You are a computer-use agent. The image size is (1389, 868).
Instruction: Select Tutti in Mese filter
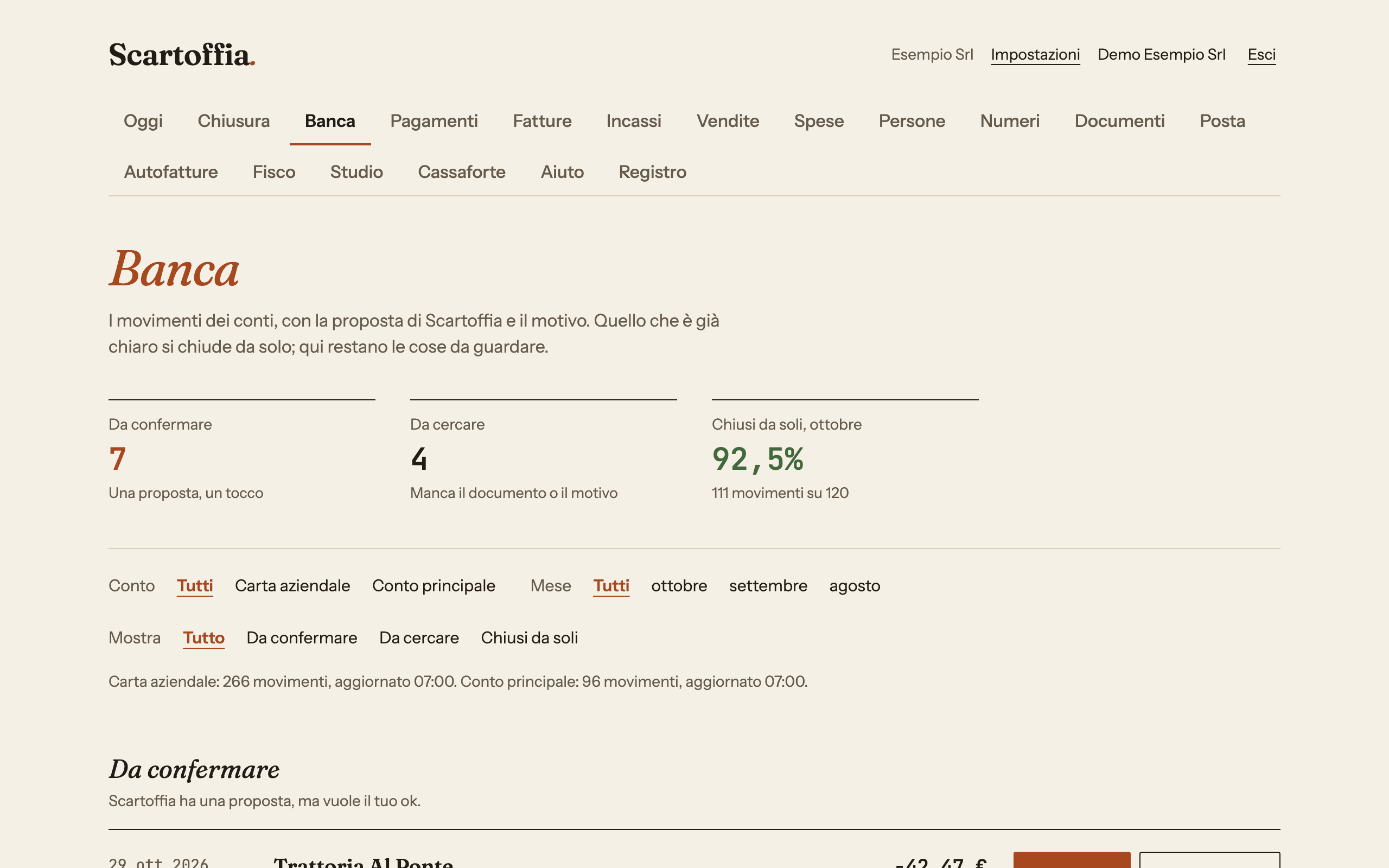611,585
